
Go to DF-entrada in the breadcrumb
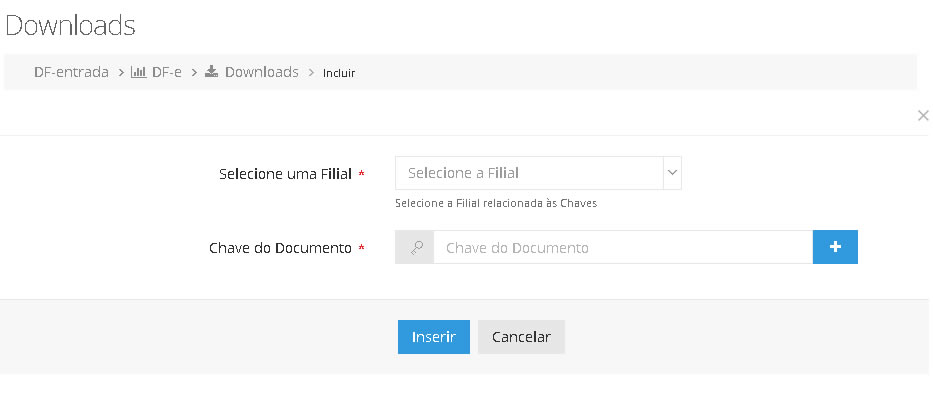(x=71, y=72)
